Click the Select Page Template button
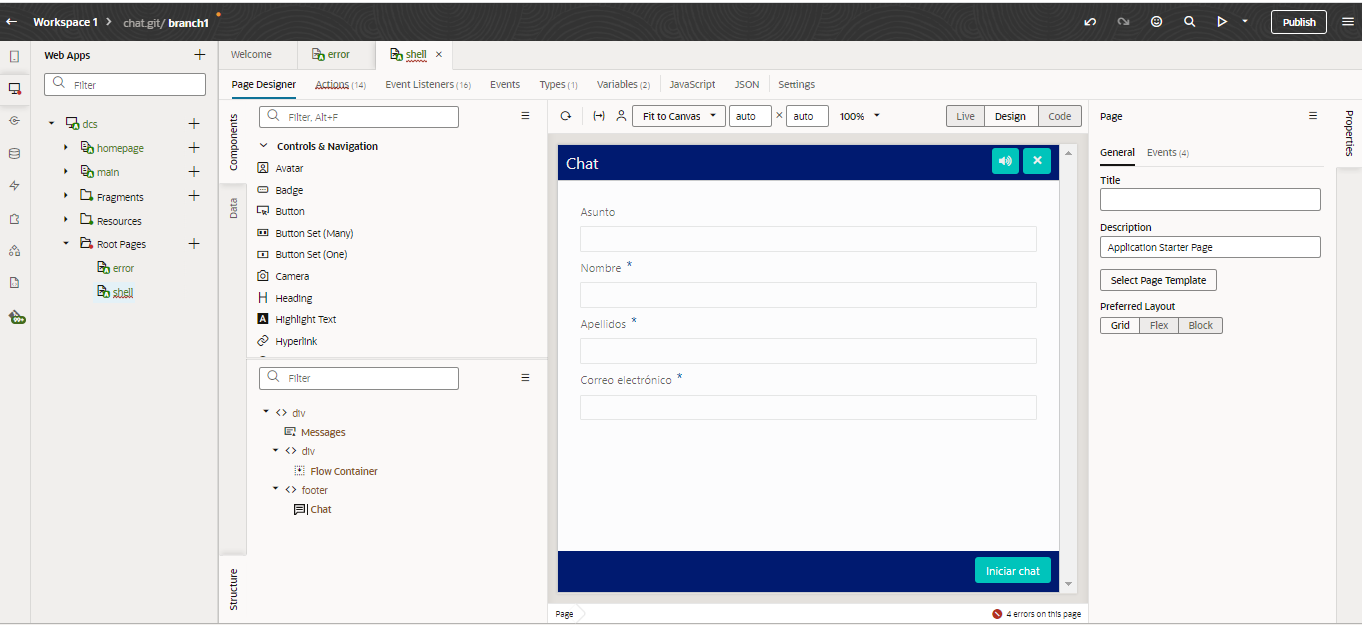The height and width of the screenshot is (625, 1362). (x=1158, y=280)
